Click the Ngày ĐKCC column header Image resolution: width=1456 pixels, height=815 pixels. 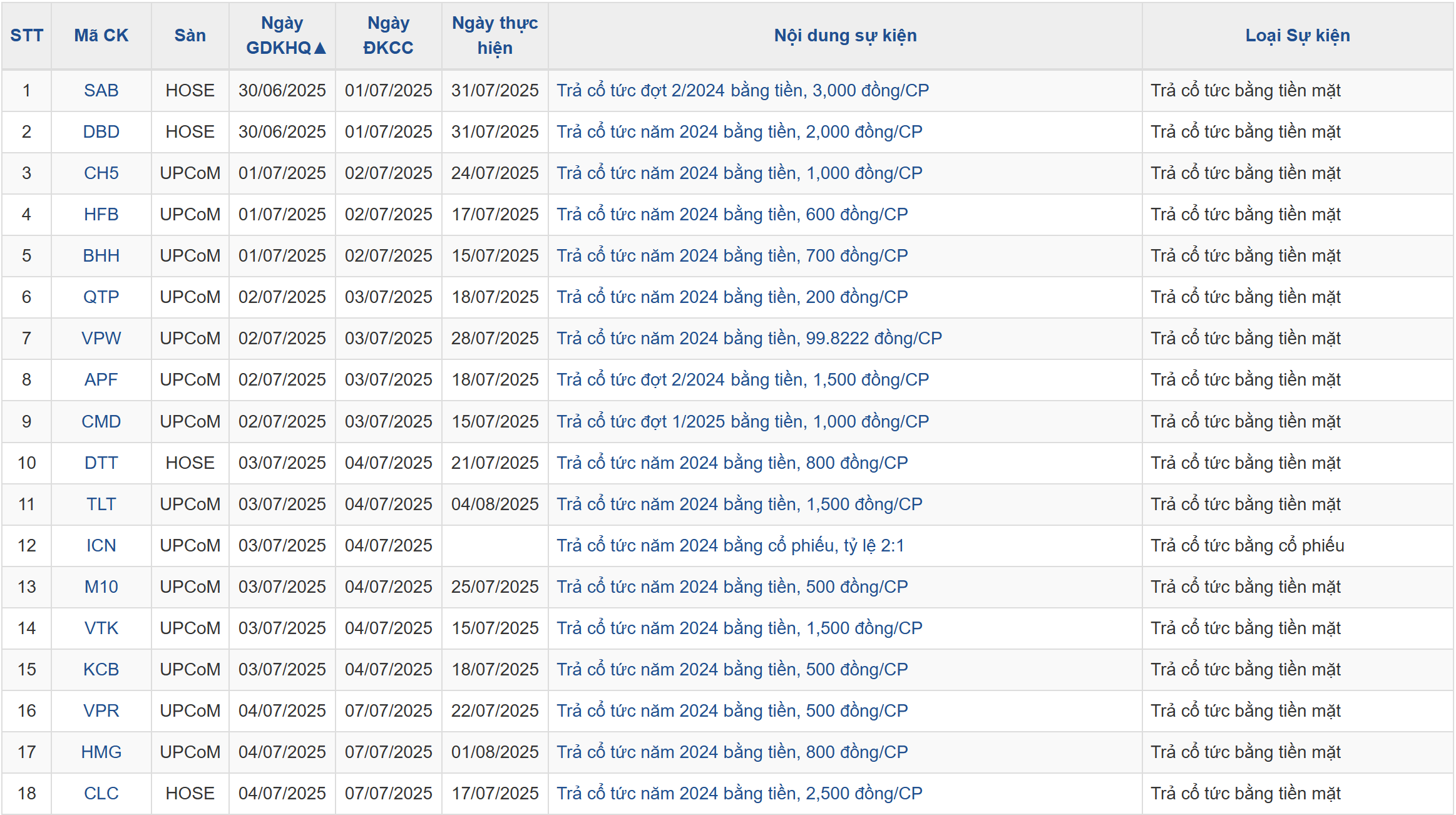click(388, 36)
